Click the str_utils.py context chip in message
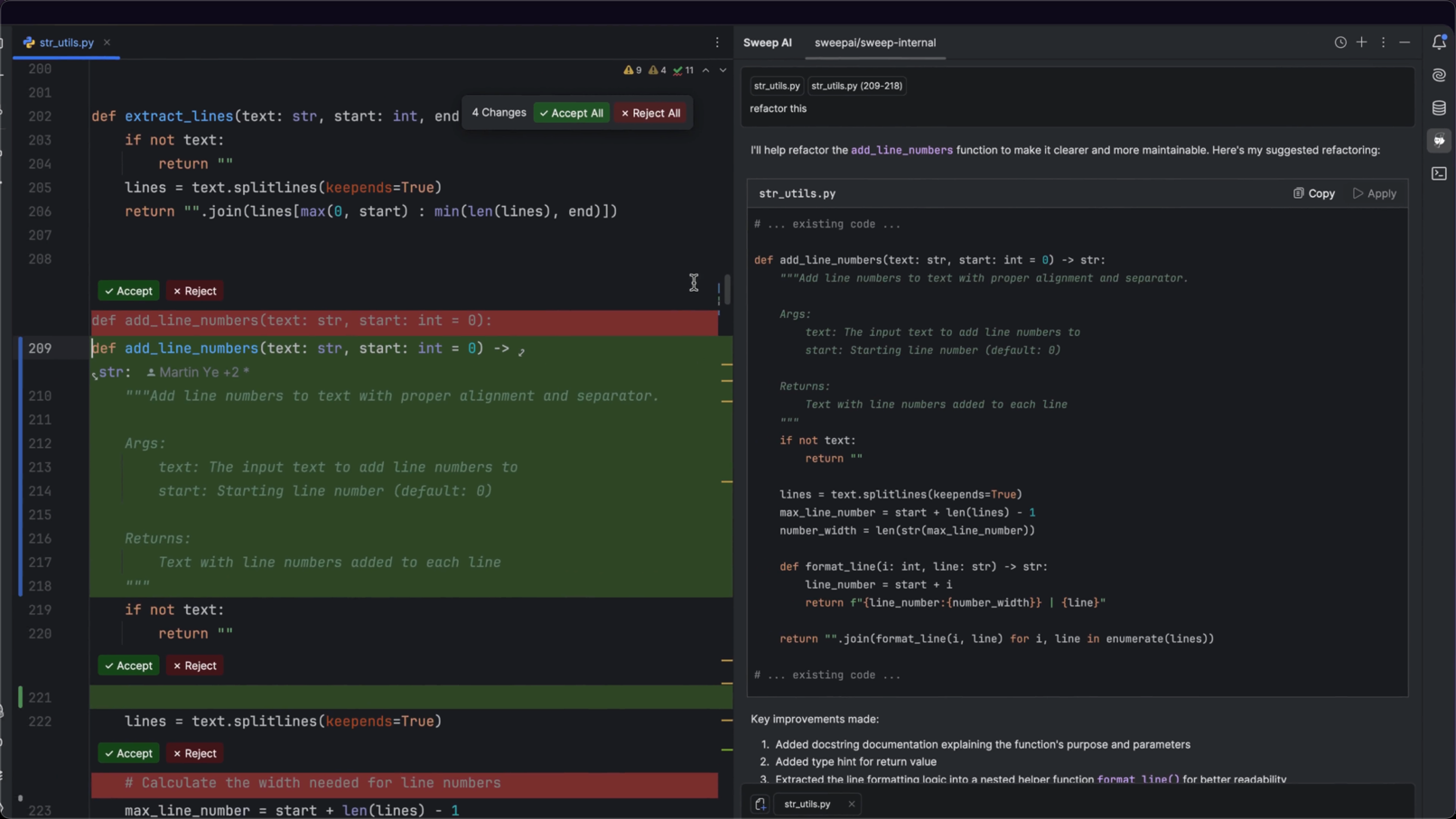 coord(777,86)
